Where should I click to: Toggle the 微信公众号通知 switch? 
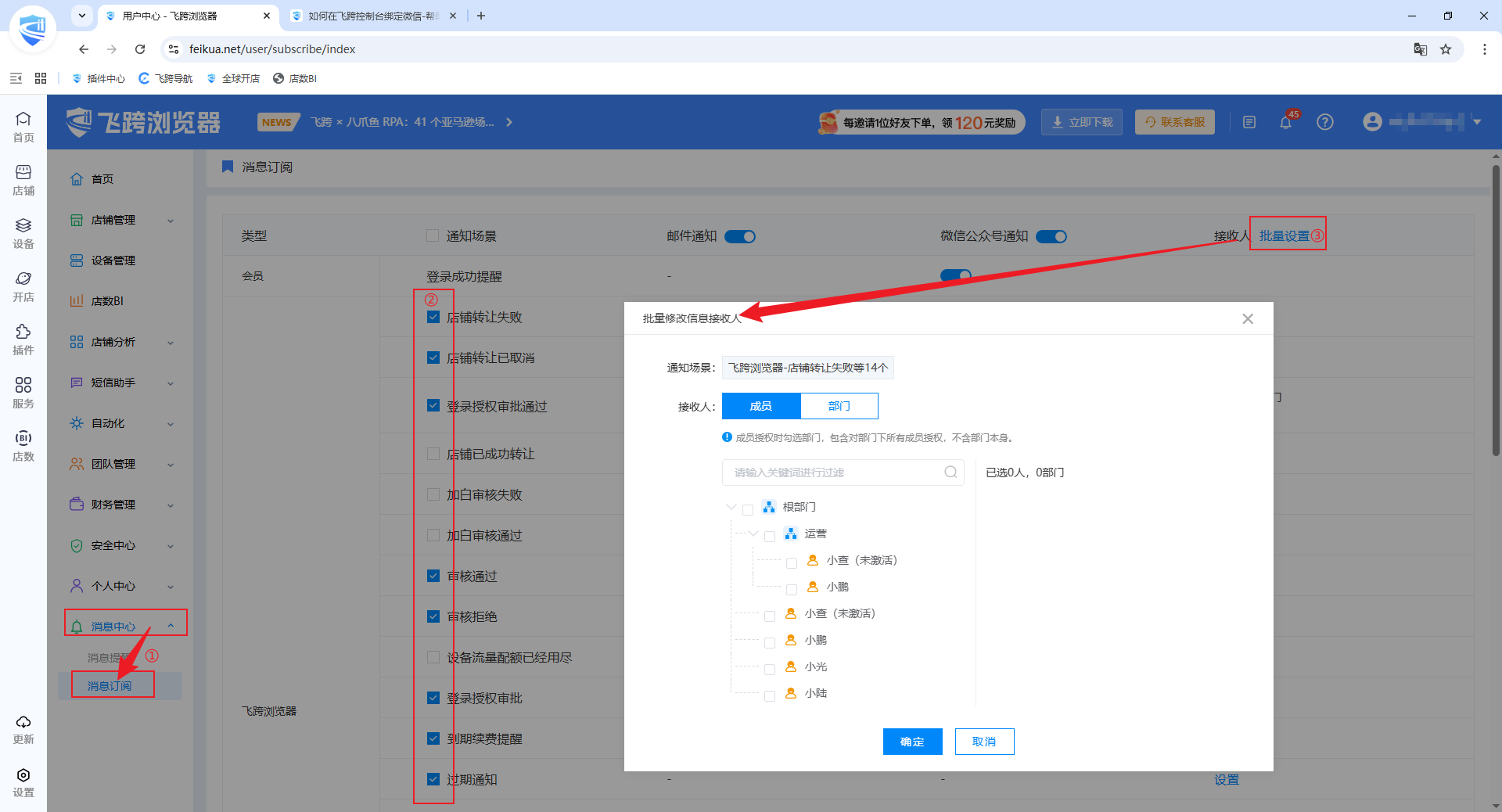point(1051,236)
